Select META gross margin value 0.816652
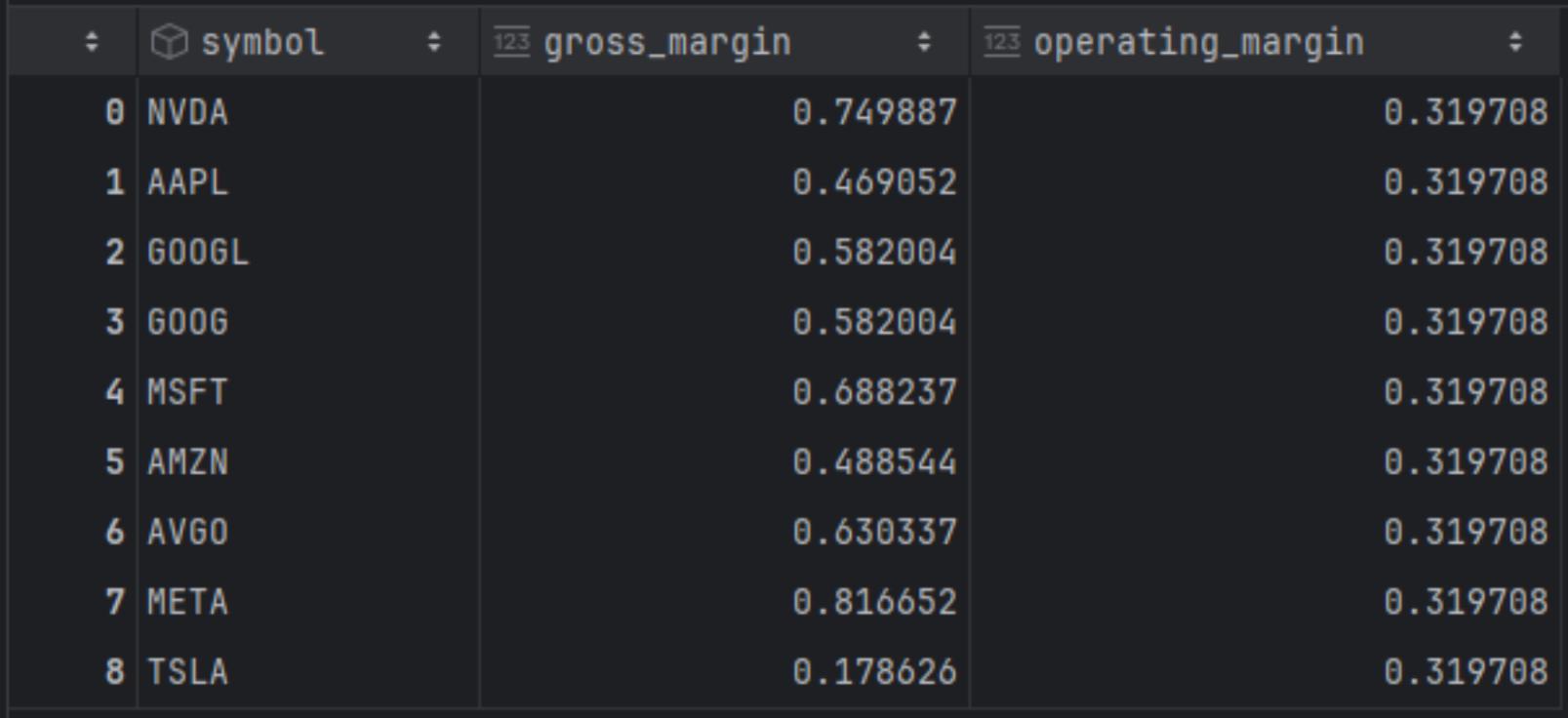 pyautogui.click(x=874, y=602)
